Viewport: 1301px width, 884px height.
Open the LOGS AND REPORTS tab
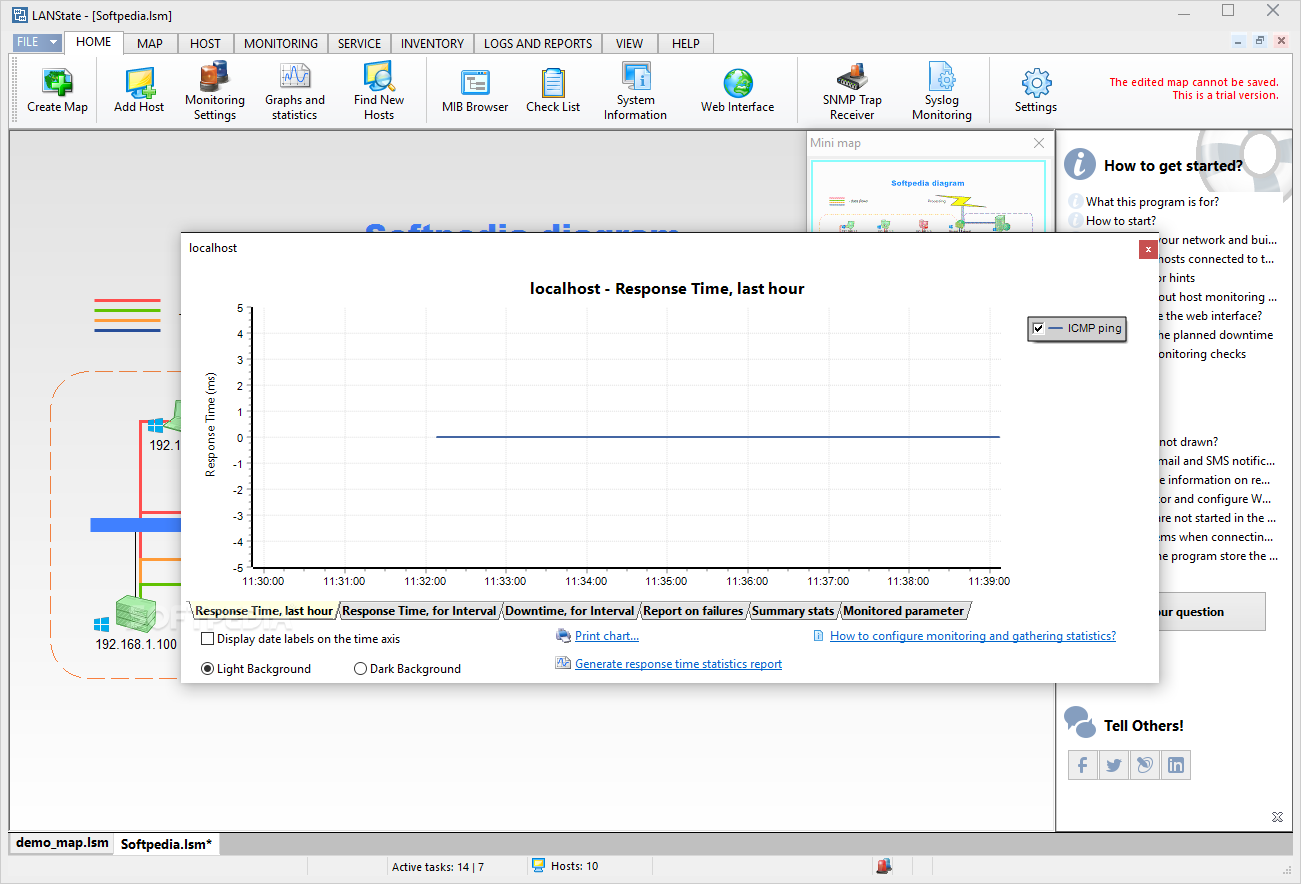[538, 43]
